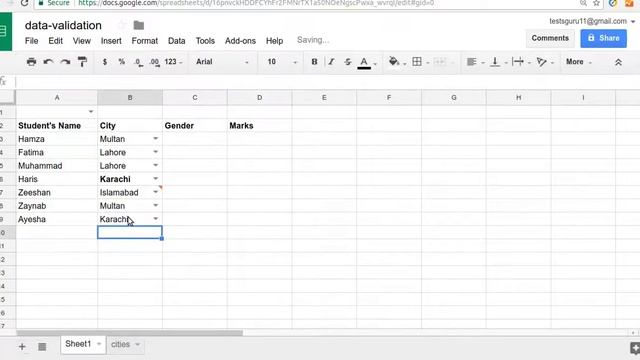Click the Print icon in toolbar
Screen dimensions: 640x360
click(31, 62)
